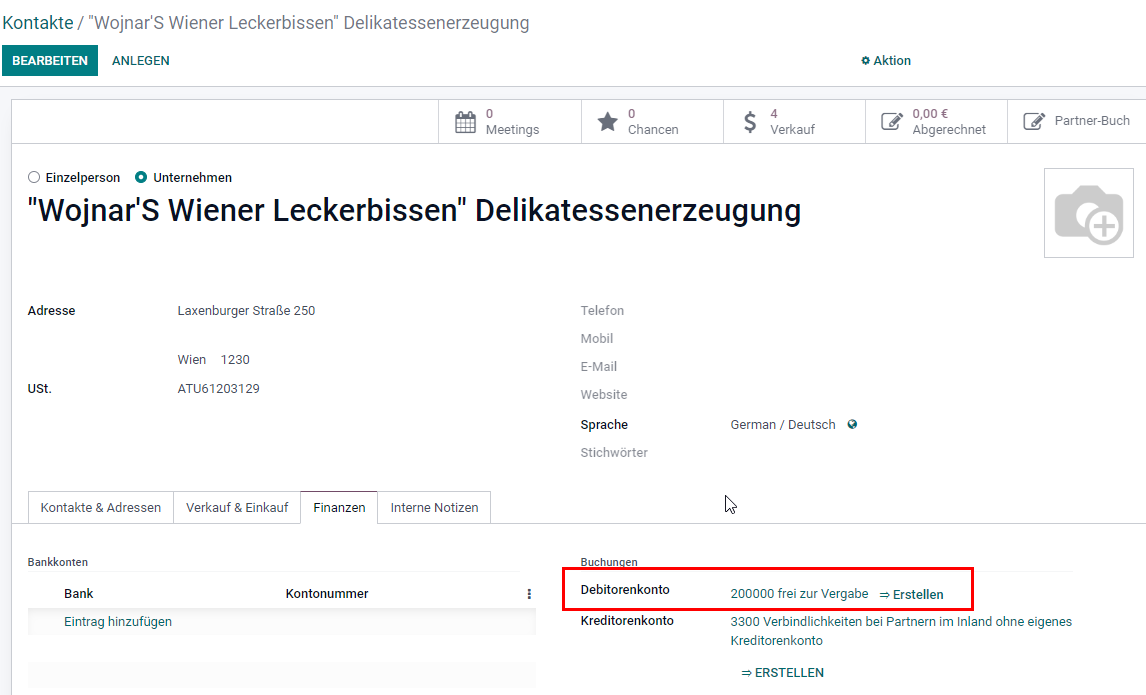Open the Meetings stat button
The height and width of the screenshot is (695, 1146).
509,121
